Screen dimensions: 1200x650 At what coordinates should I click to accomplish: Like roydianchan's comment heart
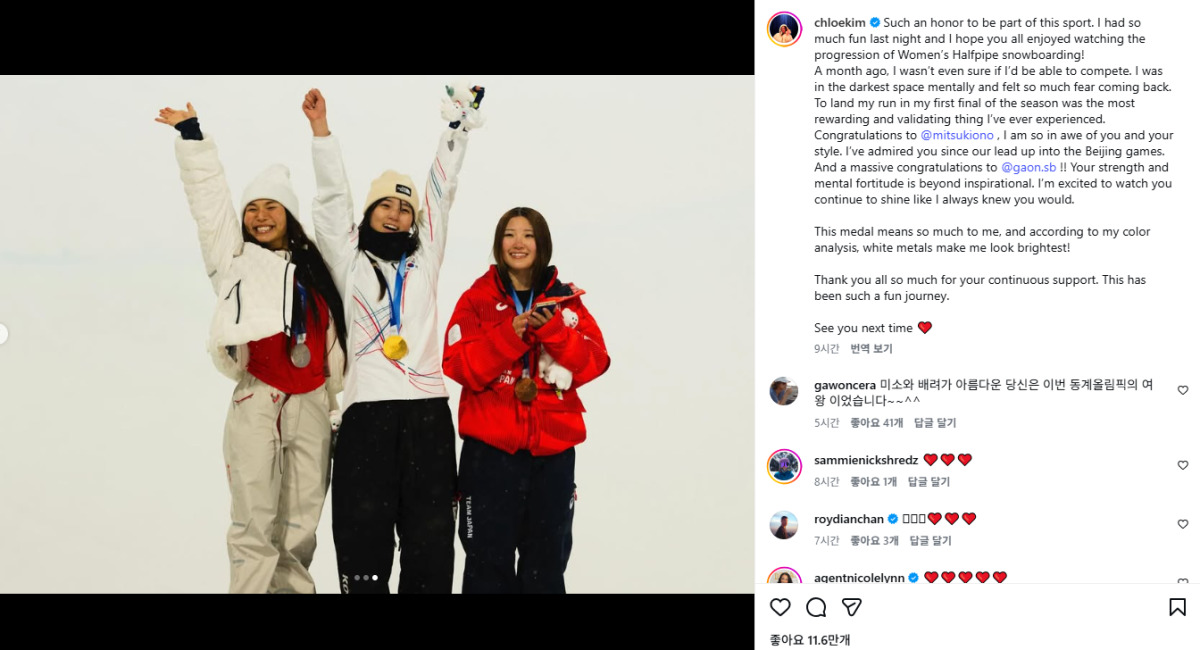coord(1183,524)
